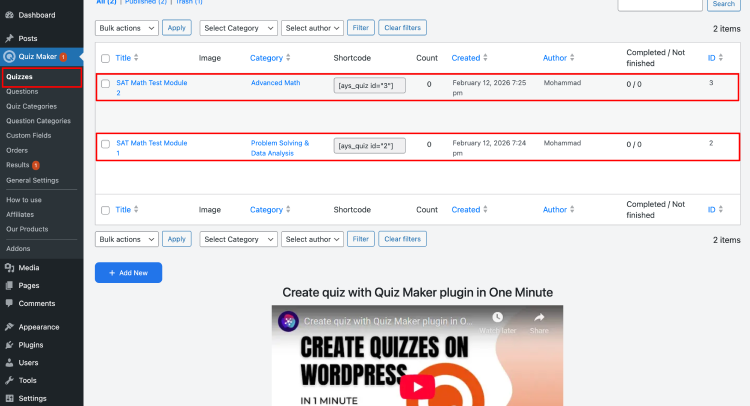Toggle select-all checkbox in table header
This screenshot has width=750, height=406.
click(x=105, y=58)
